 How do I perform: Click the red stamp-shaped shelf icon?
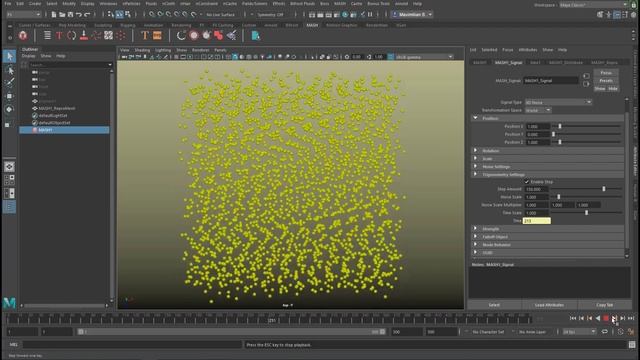tap(84, 36)
